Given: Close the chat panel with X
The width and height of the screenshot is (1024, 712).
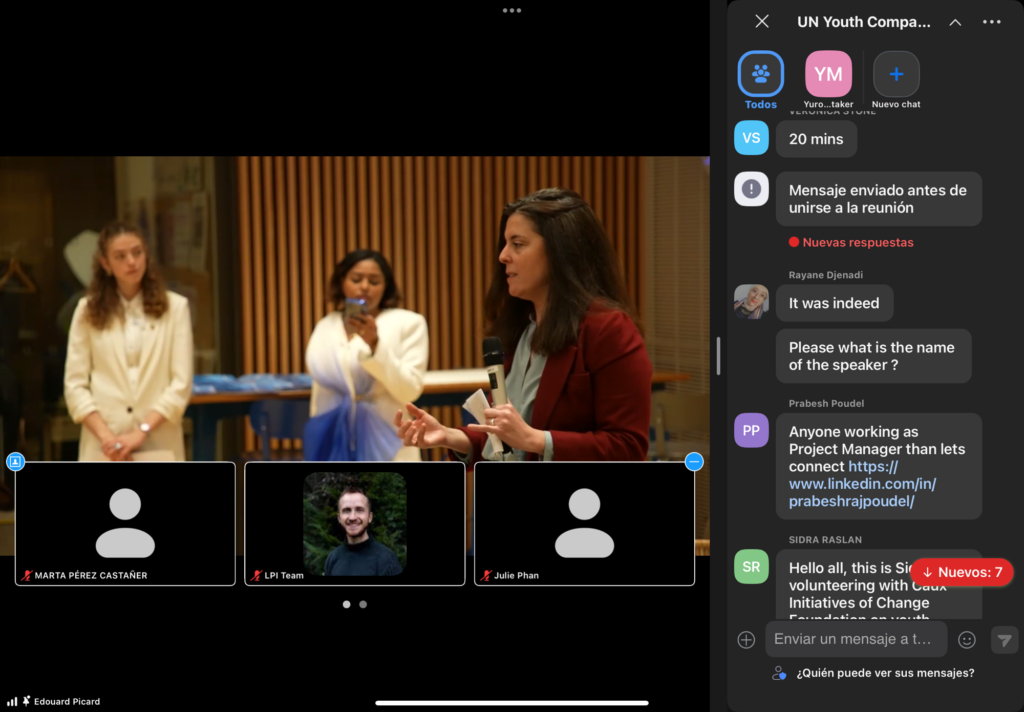Looking at the screenshot, I should pyautogui.click(x=762, y=21).
